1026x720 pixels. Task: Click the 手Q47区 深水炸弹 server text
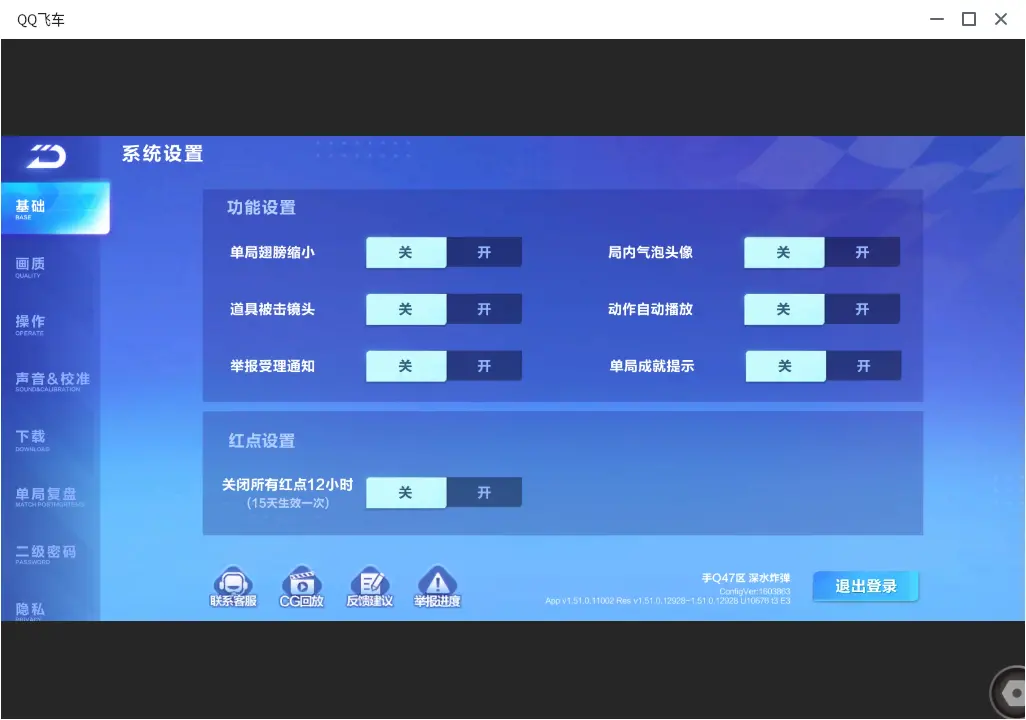(746, 578)
